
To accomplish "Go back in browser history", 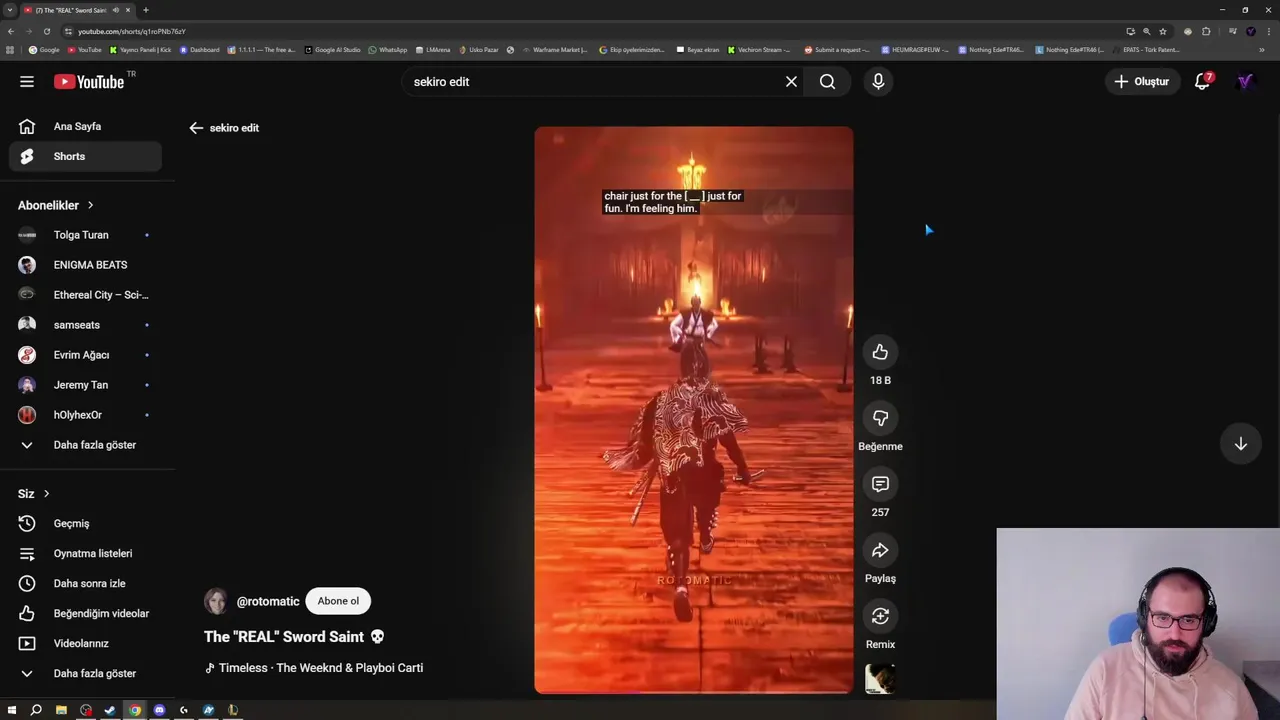I will [x=12, y=31].
